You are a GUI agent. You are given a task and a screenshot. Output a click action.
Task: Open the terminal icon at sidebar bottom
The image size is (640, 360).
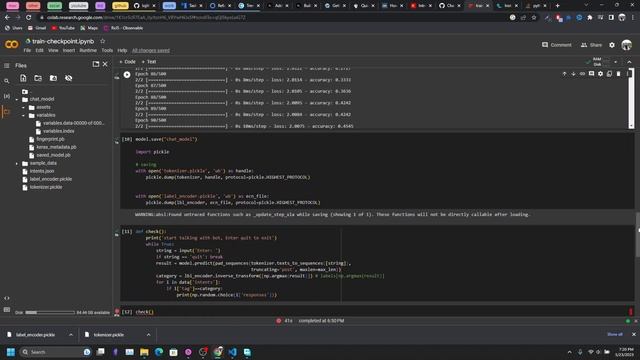7,310
